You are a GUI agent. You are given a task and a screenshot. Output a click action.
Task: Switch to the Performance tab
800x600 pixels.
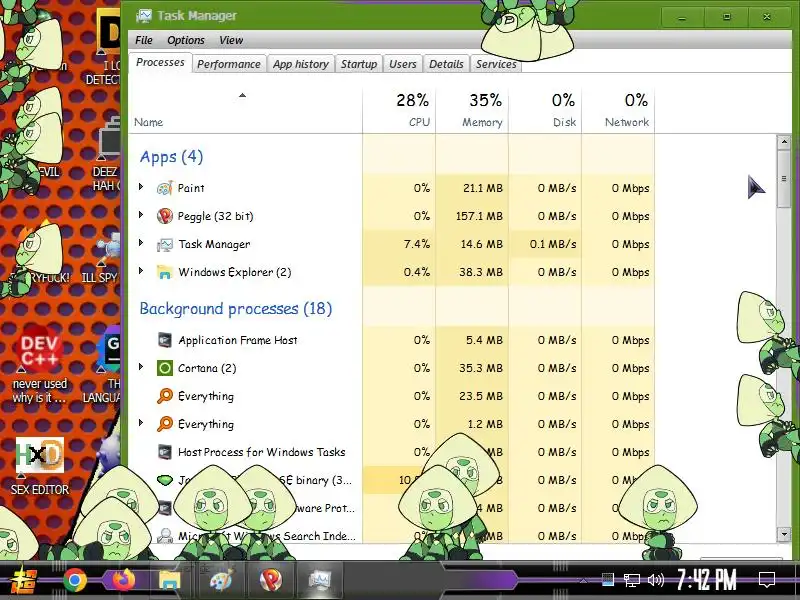pos(229,64)
